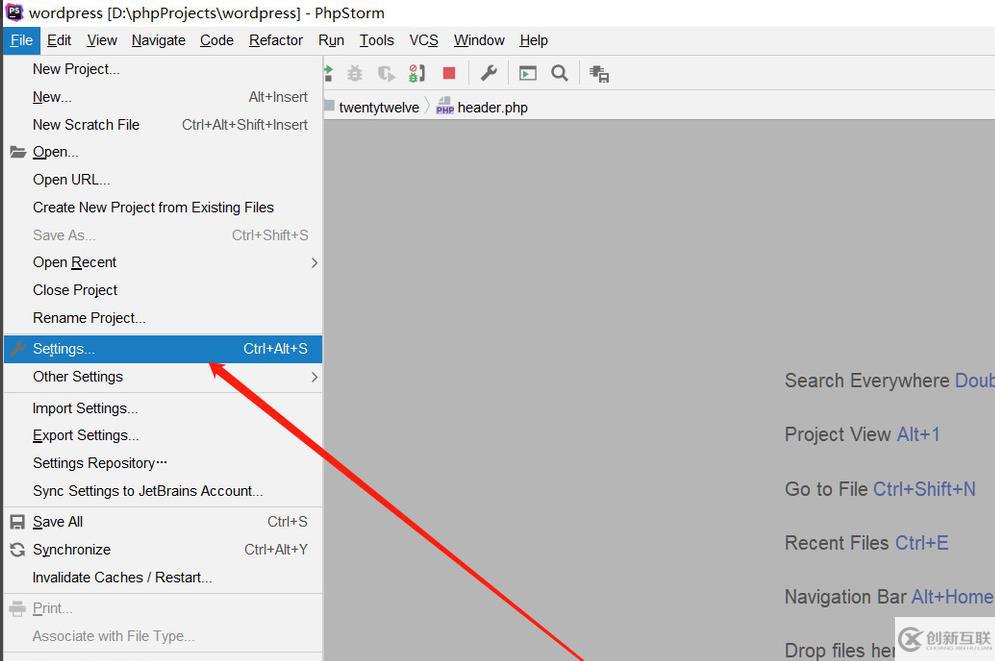Expand the Open Recent submenu arrow
Viewport: 995px width, 661px height.
point(314,263)
